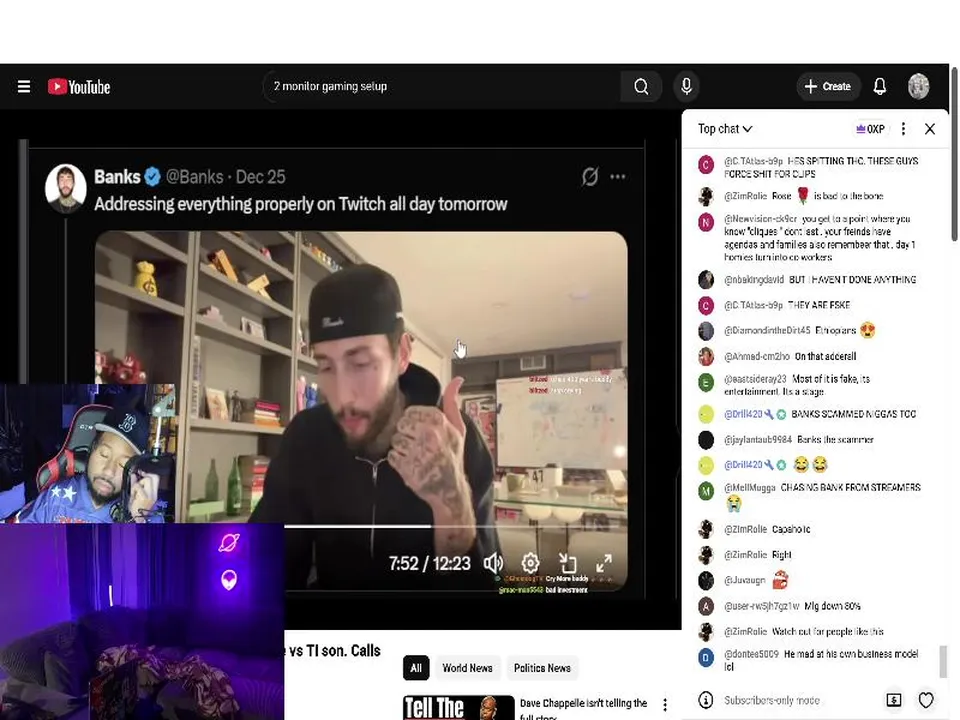Open the account avatar menu
The image size is (960, 720).
pos(918,86)
